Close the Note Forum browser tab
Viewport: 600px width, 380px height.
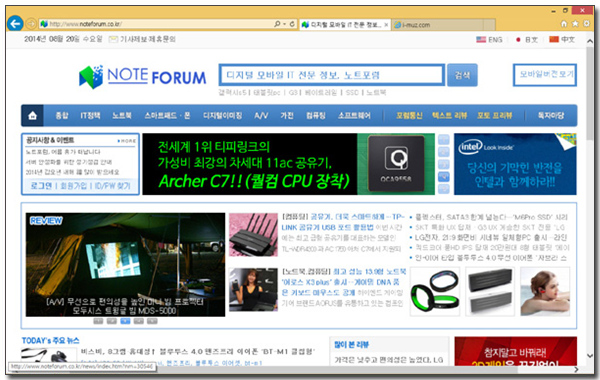click(x=386, y=25)
